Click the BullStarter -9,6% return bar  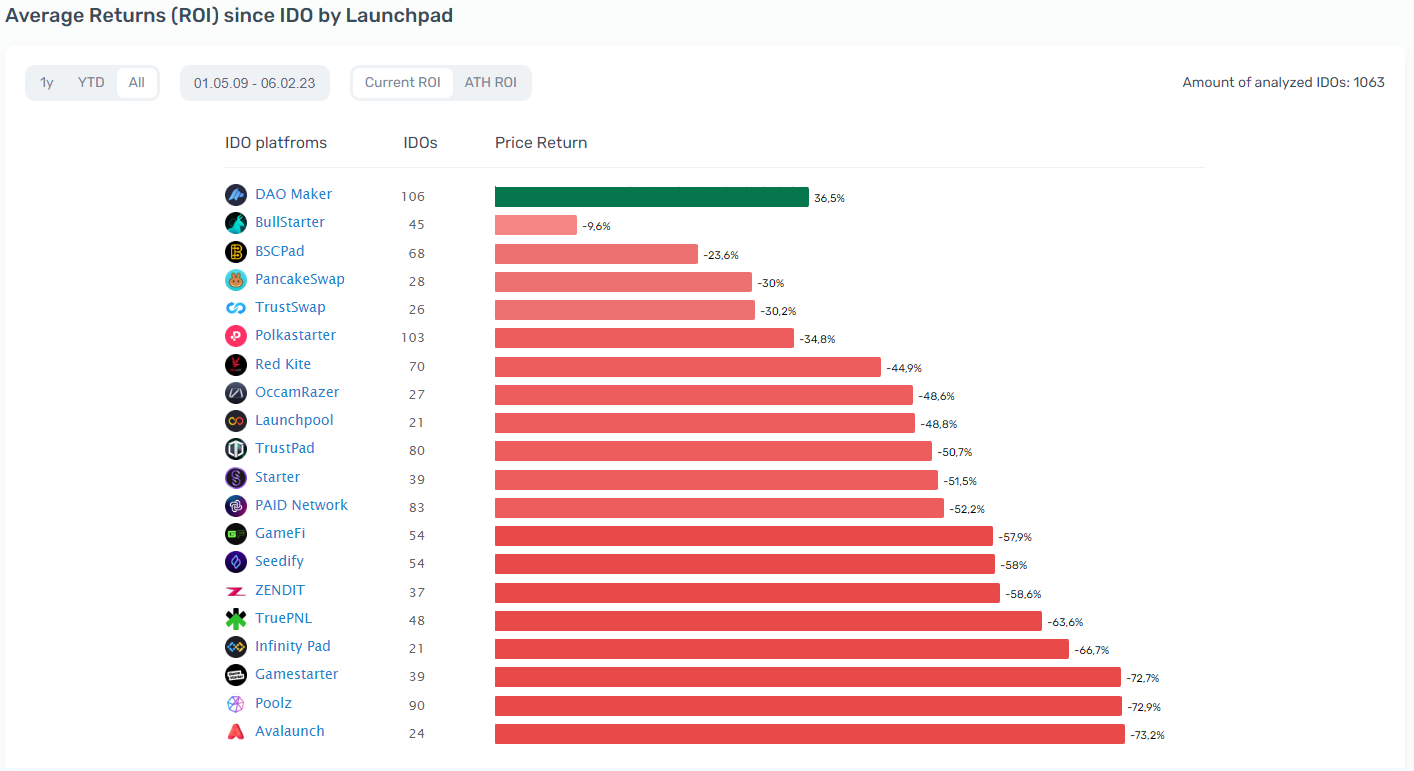pyautogui.click(x=536, y=225)
